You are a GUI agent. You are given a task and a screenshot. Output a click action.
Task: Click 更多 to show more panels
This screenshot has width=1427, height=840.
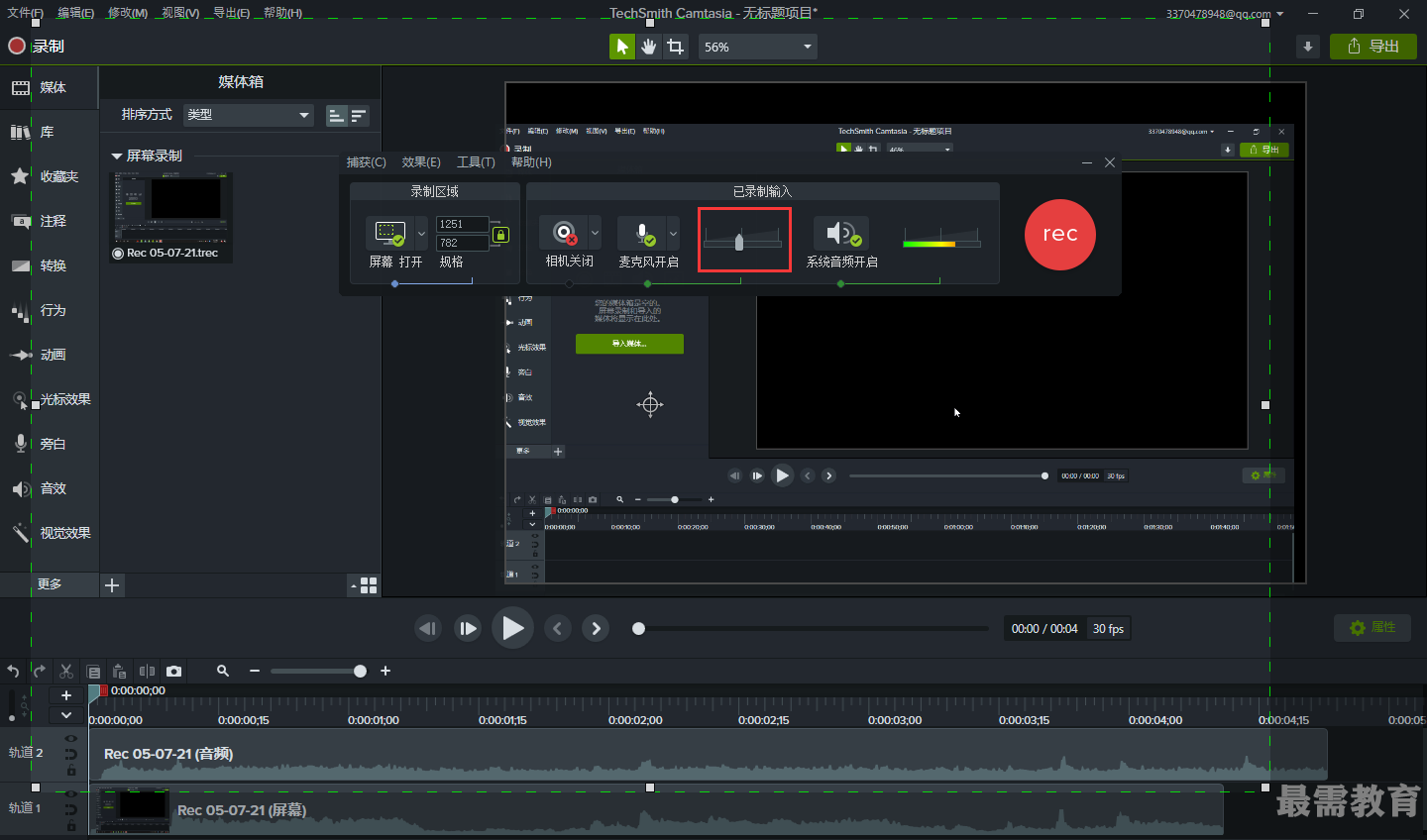(x=50, y=584)
